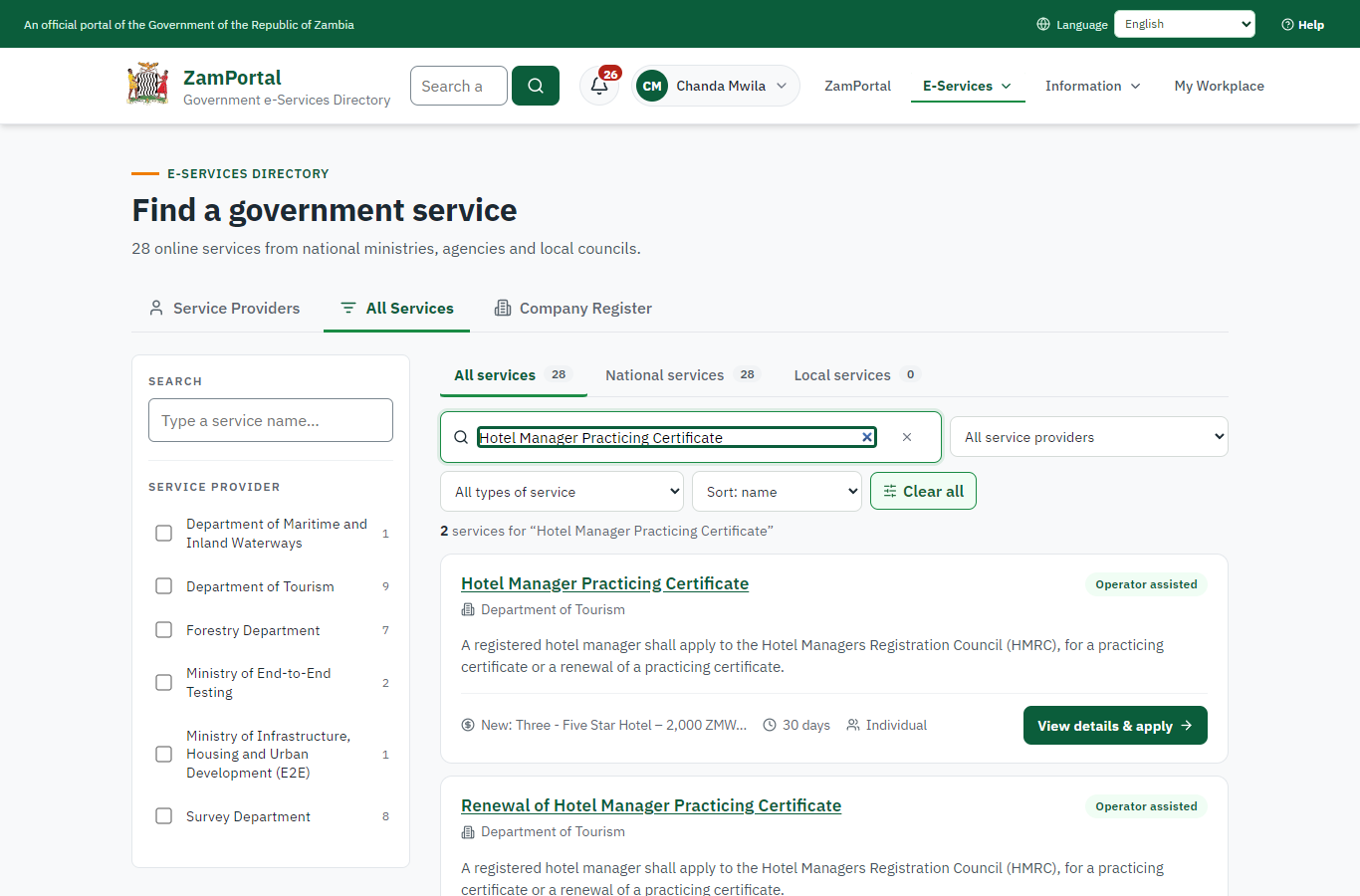The width and height of the screenshot is (1360, 896).
Task: Click the person icon on the Service Providers tab
Action: [156, 308]
